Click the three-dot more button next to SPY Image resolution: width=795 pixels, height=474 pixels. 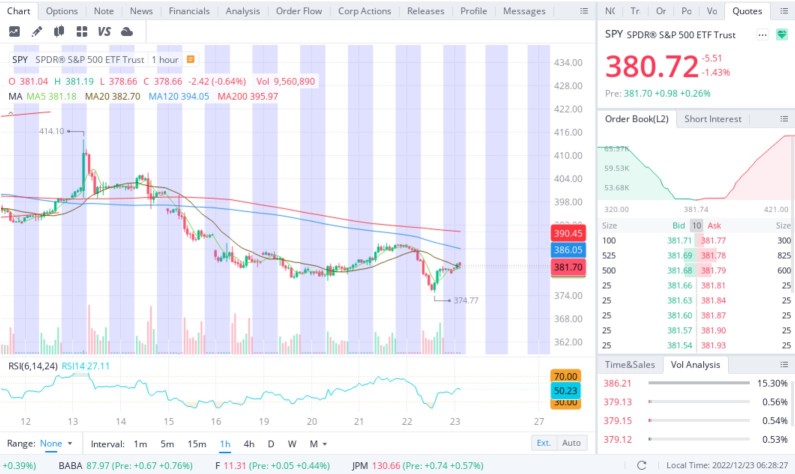click(762, 35)
